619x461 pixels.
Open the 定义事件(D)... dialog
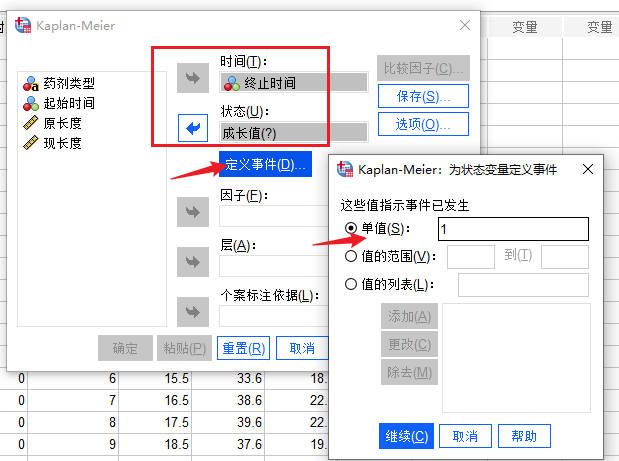[265, 164]
